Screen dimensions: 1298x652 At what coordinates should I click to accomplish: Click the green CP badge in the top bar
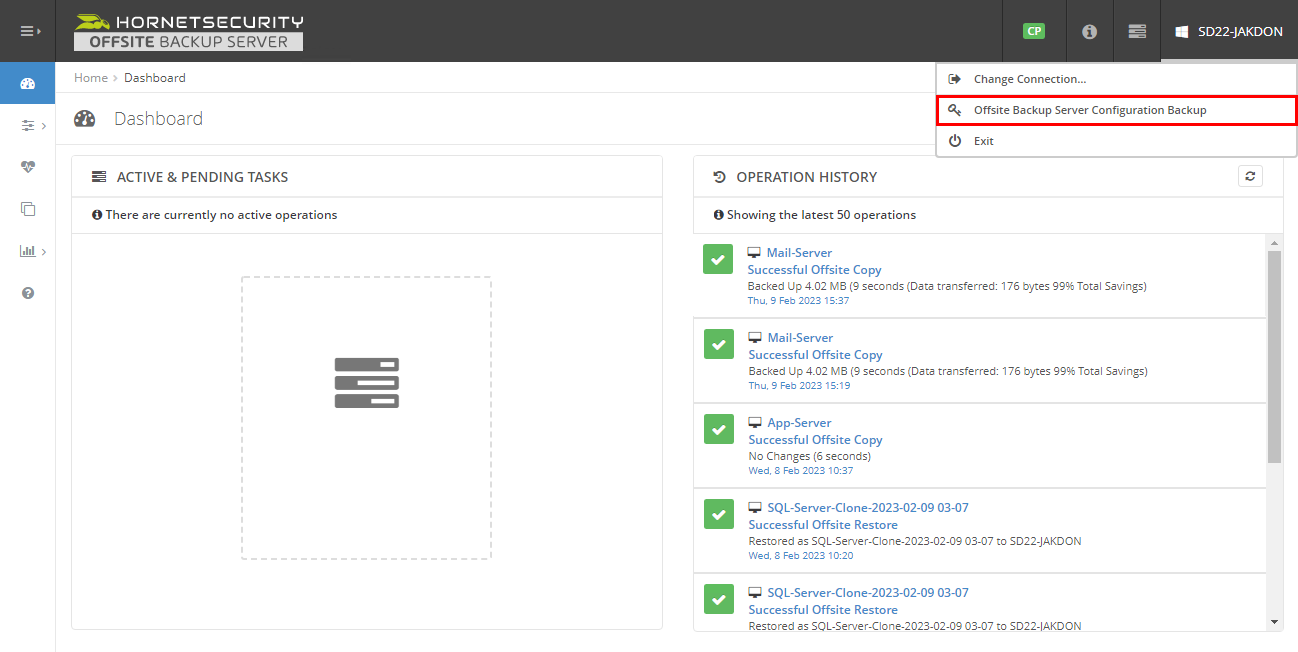point(1034,31)
